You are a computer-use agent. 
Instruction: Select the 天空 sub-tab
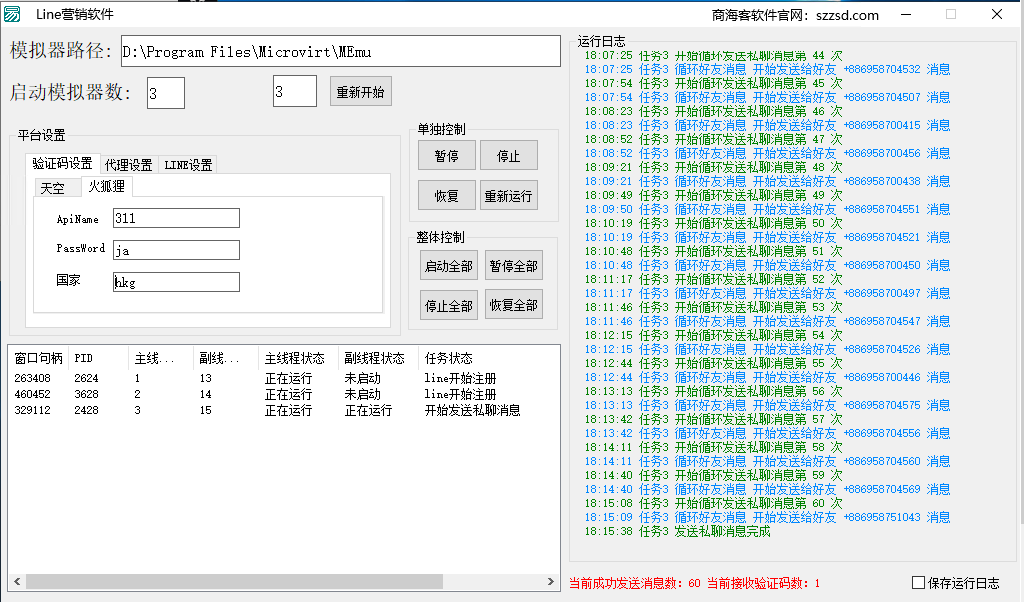click(x=52, y=188)
